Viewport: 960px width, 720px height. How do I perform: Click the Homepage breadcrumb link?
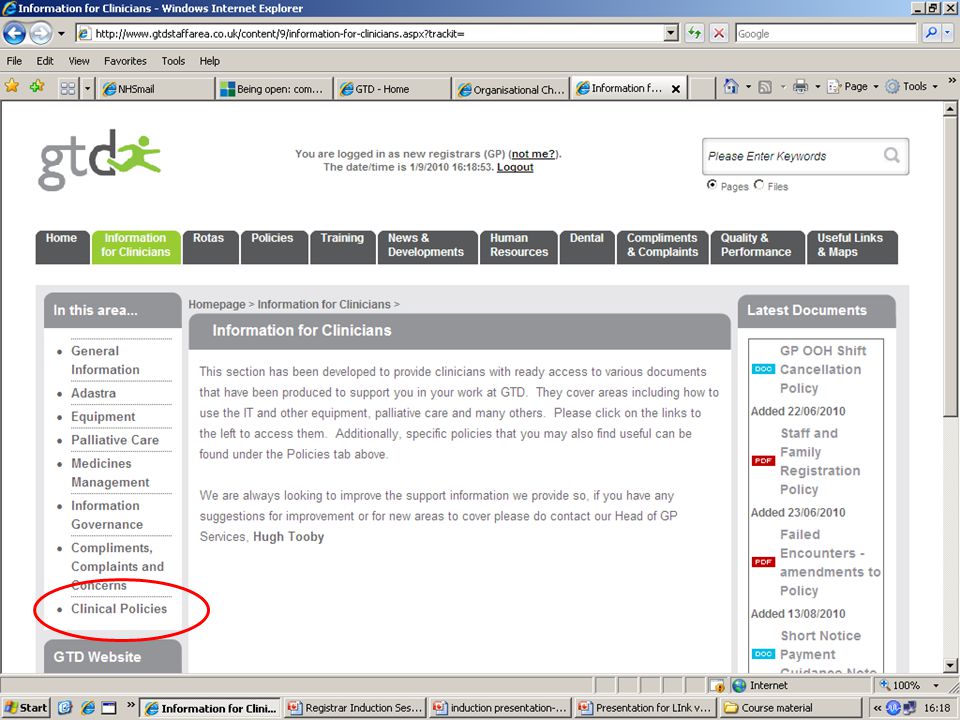coord(217,304)
